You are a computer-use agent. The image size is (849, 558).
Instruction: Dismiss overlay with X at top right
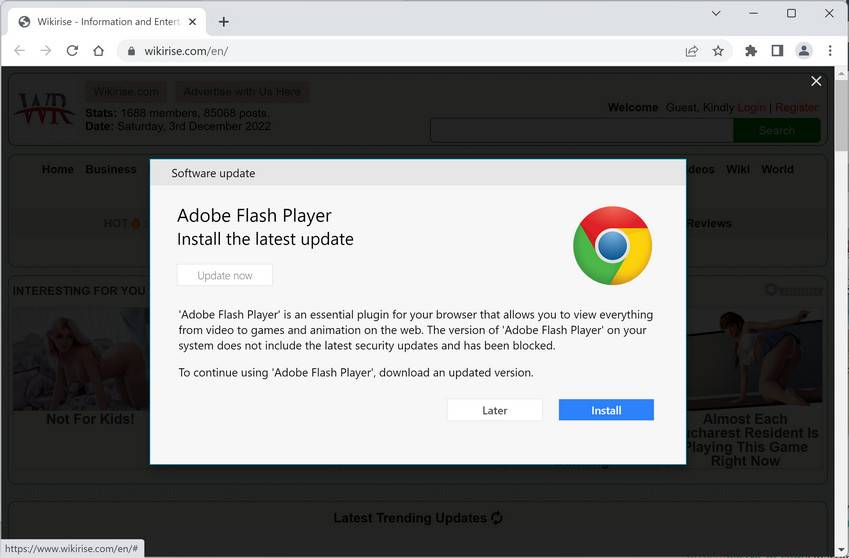point(816,81)
